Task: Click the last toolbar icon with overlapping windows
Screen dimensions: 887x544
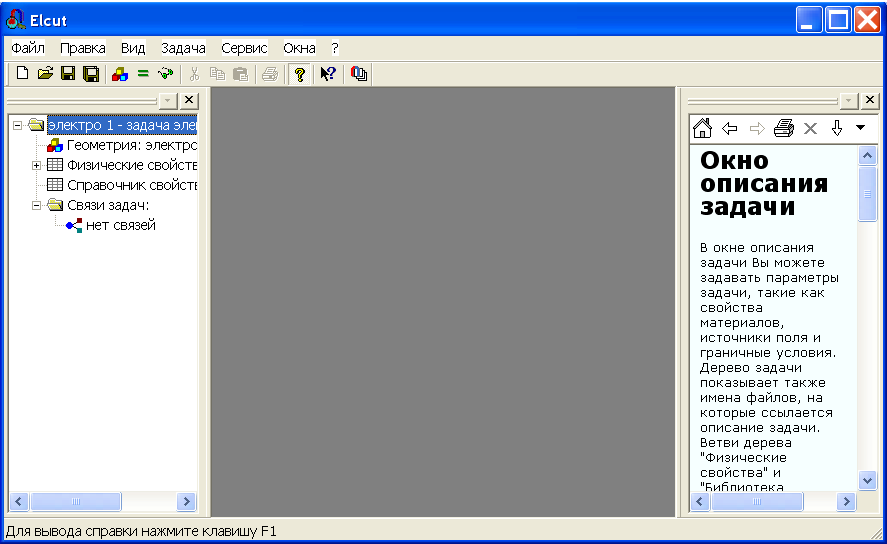Action: click(x=359, y=74)
